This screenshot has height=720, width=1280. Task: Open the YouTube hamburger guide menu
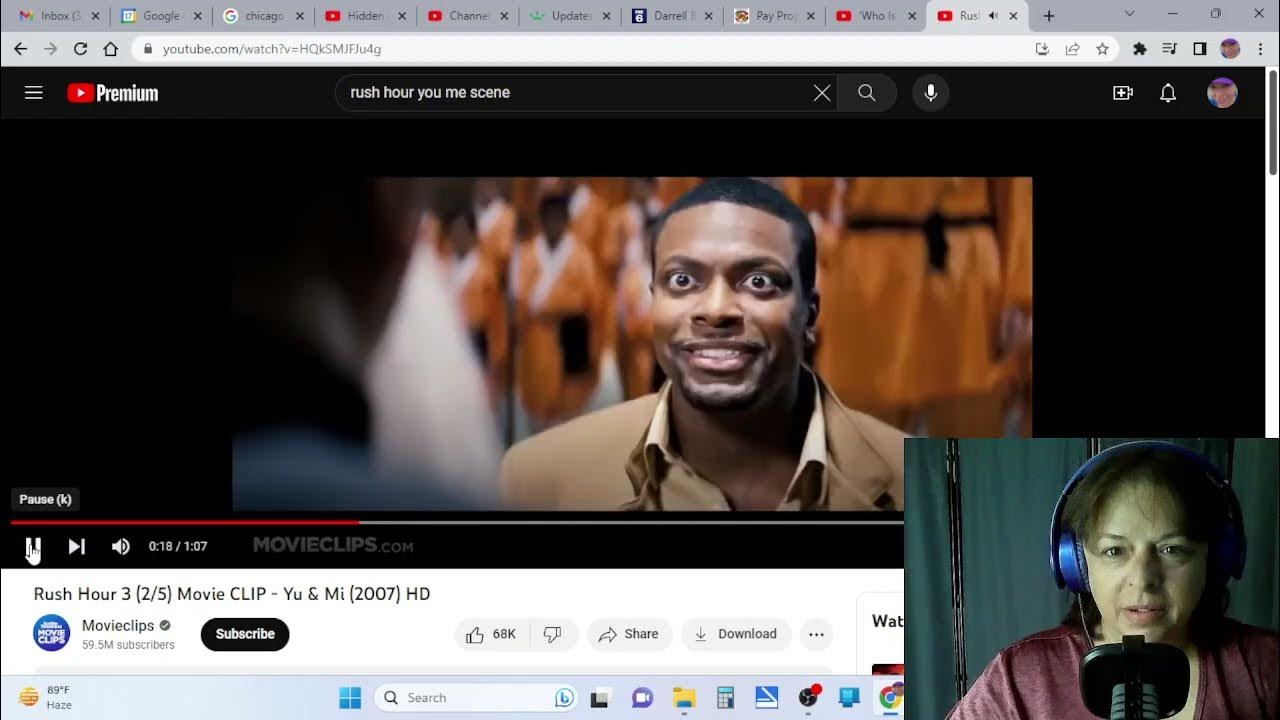pyautogui.click(x=34, y=93)
